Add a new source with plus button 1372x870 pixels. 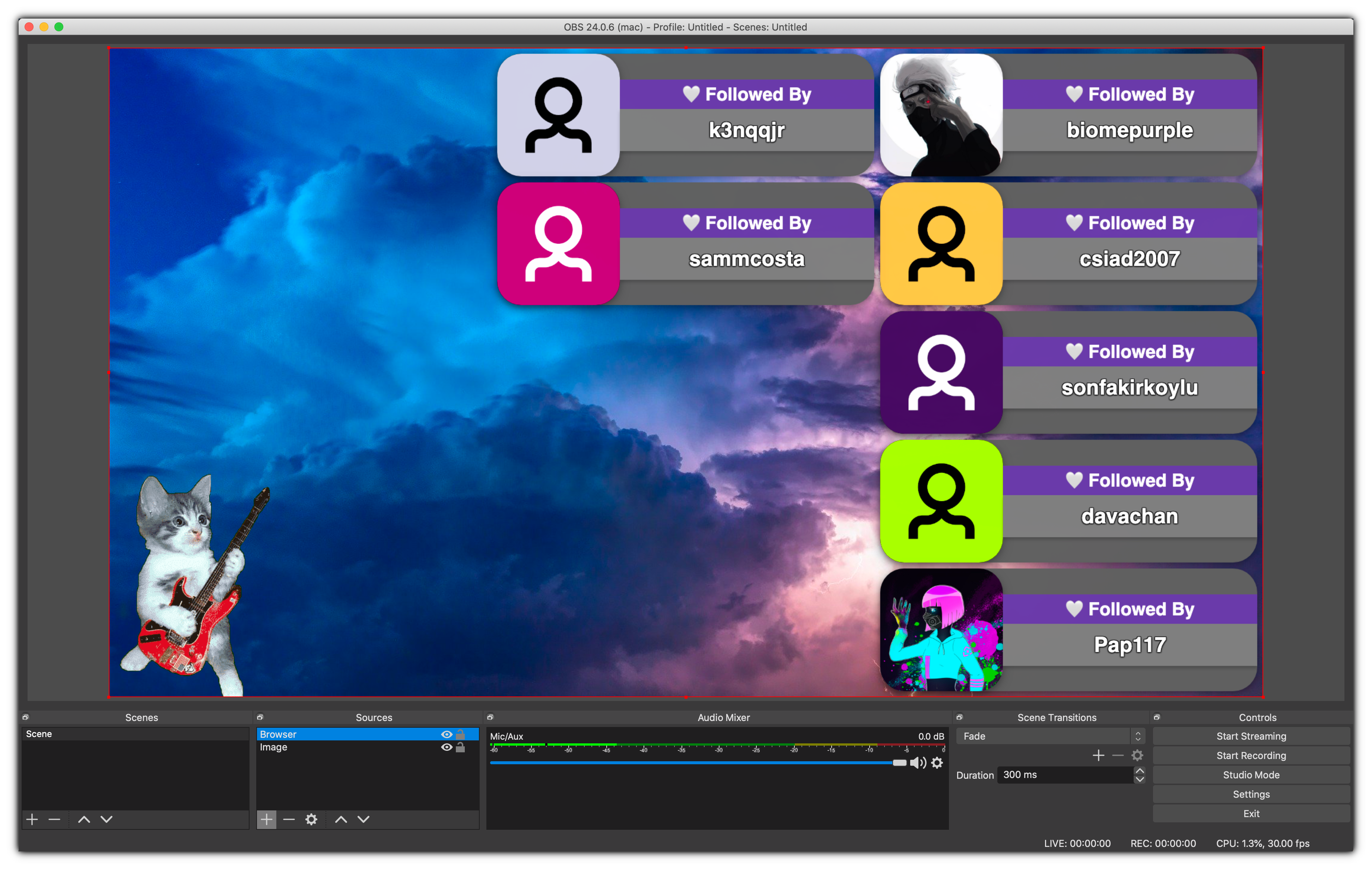266,819
